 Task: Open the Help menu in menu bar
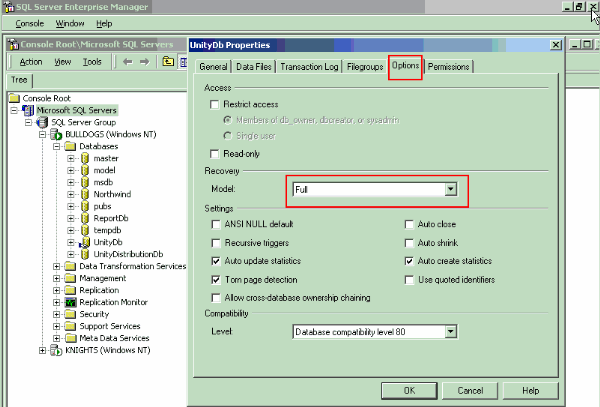(104, 24)
